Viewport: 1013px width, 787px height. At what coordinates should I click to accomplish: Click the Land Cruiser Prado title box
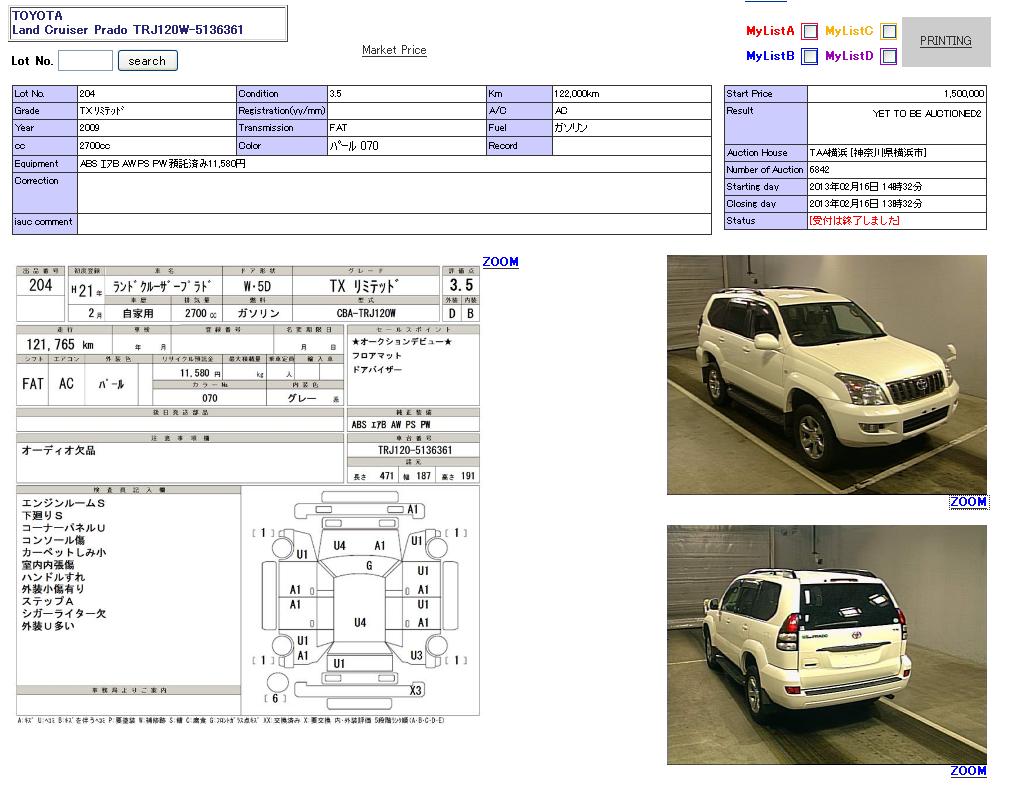point(148,23)
